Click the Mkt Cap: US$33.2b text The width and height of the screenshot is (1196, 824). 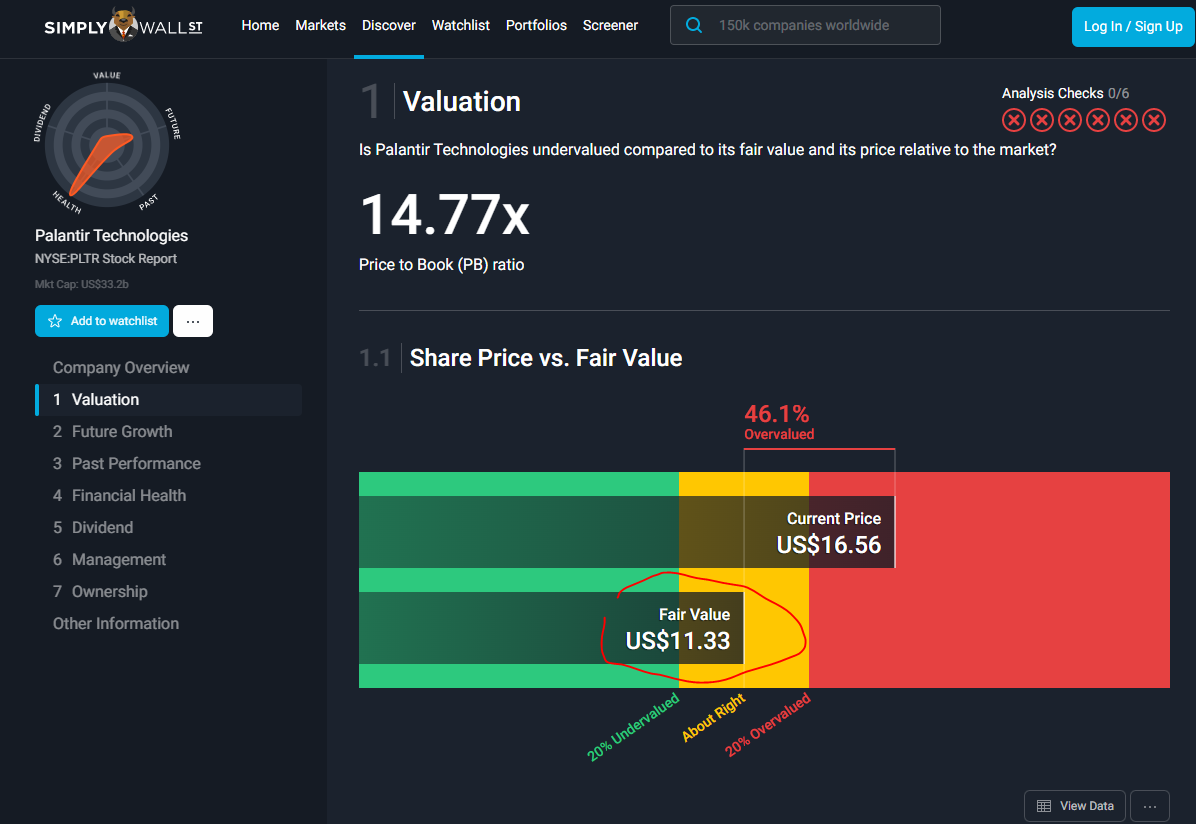[x=82, y=285]
